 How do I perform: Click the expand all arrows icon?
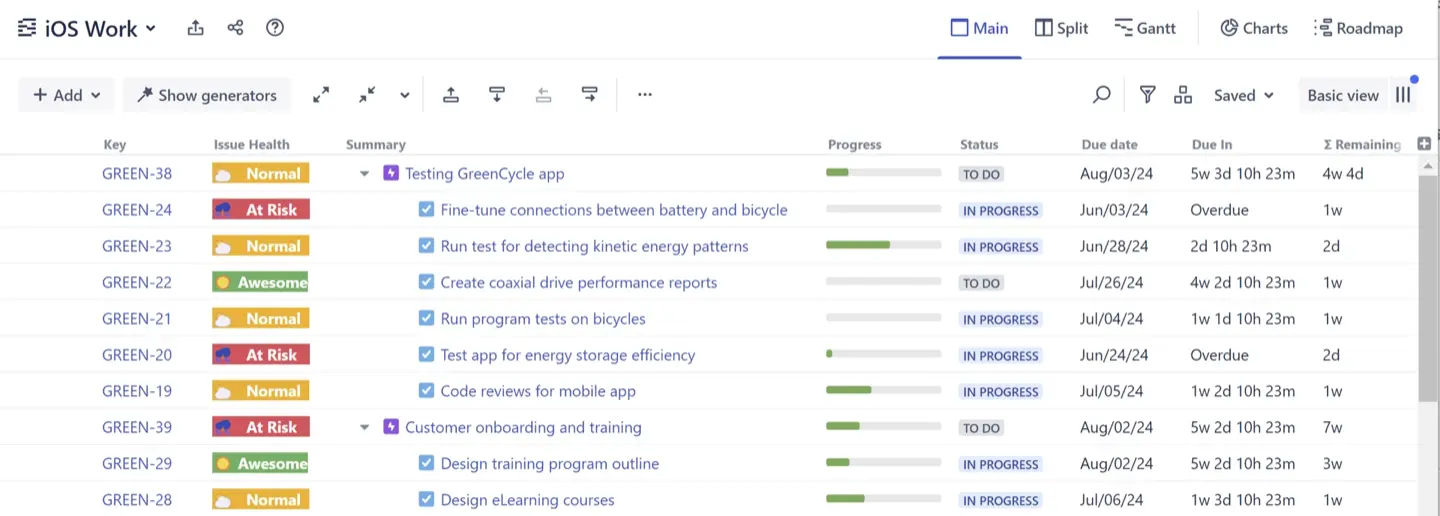tap(321, 95)
